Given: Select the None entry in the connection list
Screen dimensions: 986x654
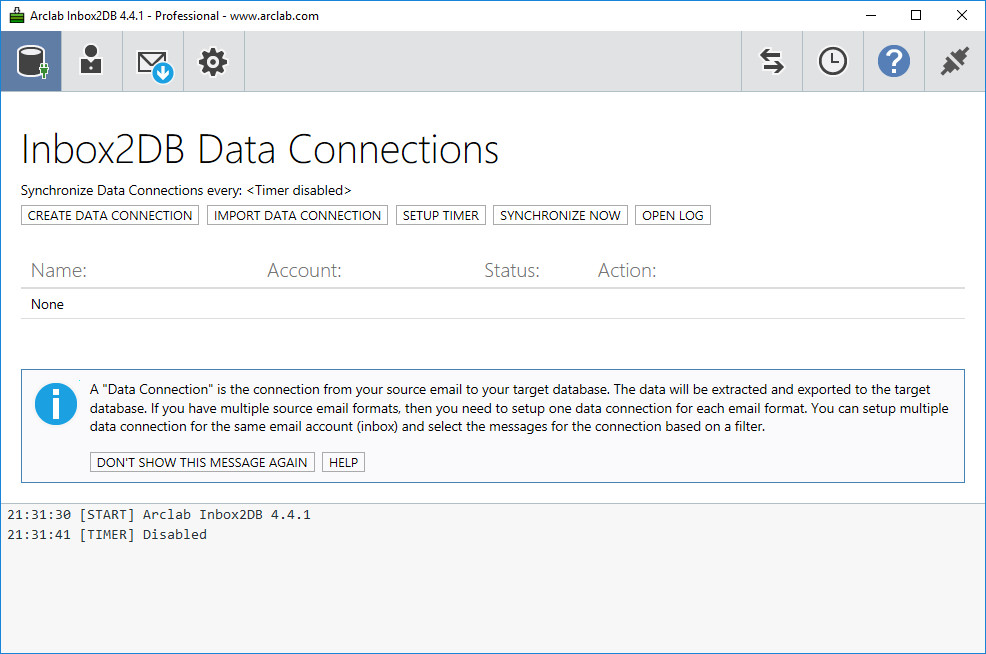Looking at the screenshot, I should [x=47, y=304].
